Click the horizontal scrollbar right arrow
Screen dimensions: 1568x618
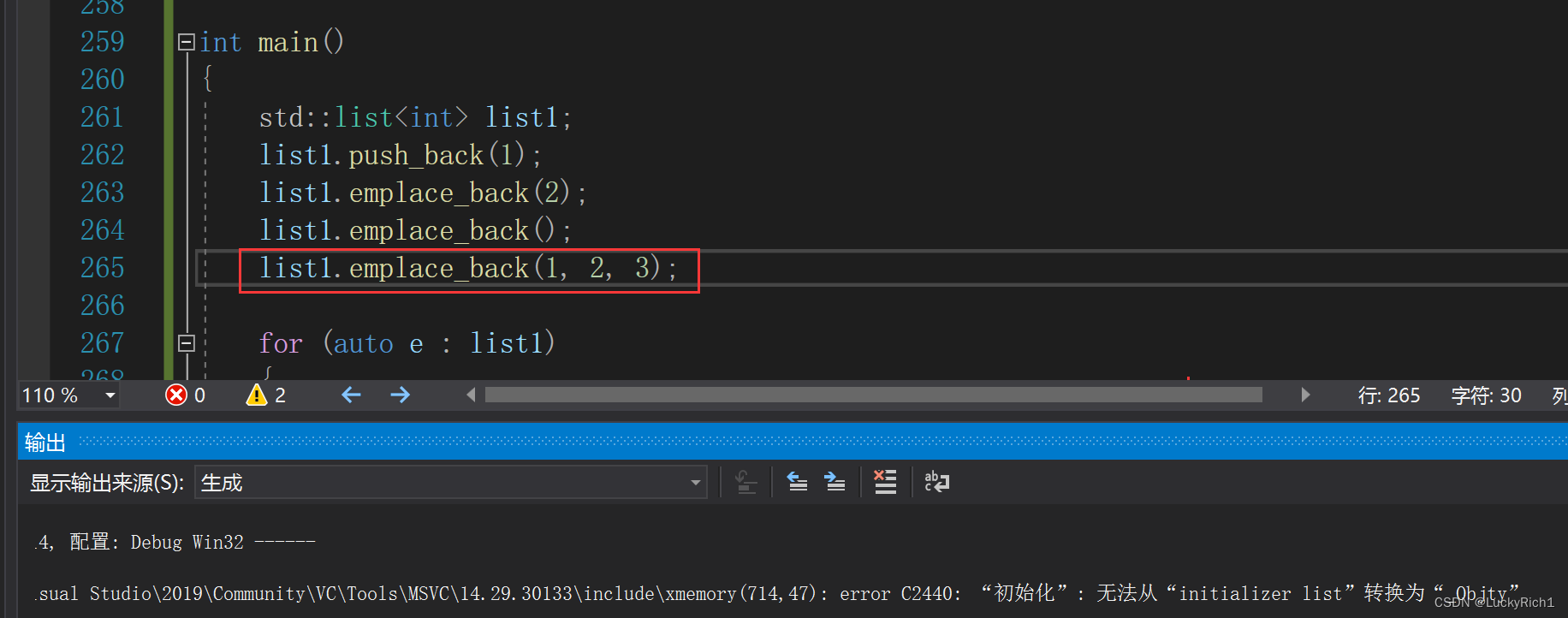pyautogui.click(x=1305, y=395)
